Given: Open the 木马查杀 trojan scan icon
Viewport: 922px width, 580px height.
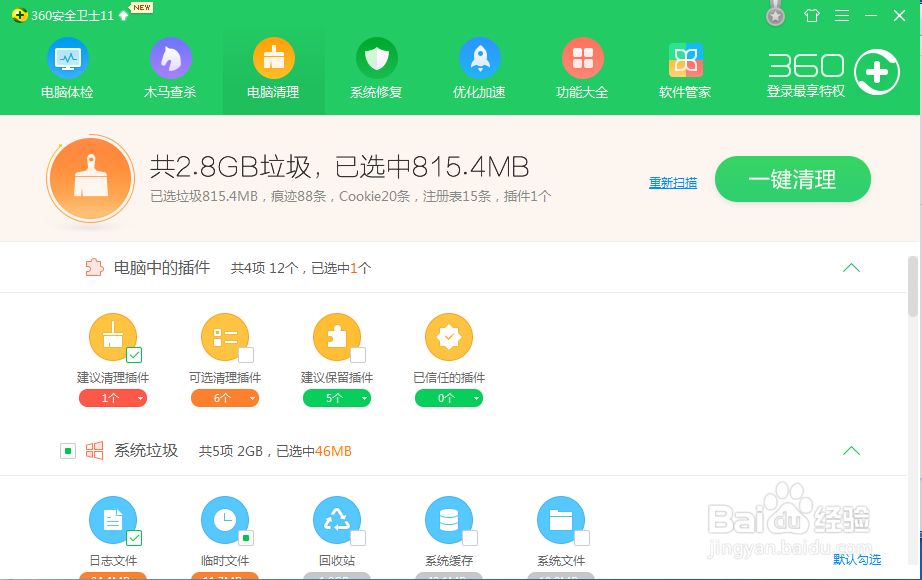Looking at the screenshot, I should point(171,58).
